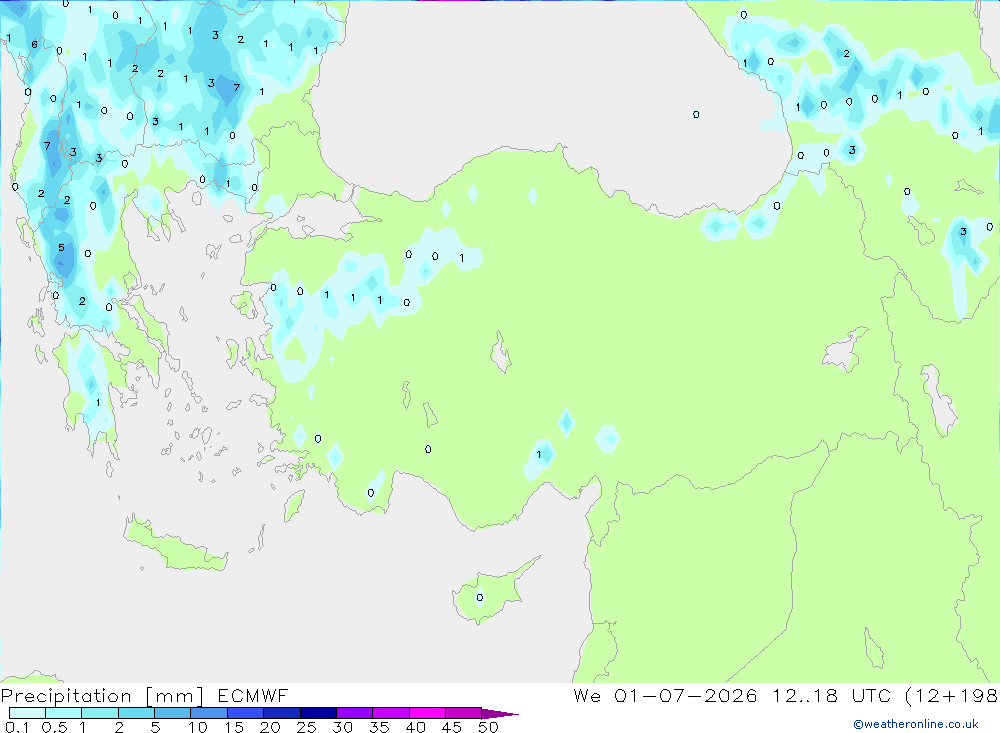1000x733 pixels.
Task: Click the '6' precipitation value at top-left
Action: pyautogui.click(x=34, y=44)
